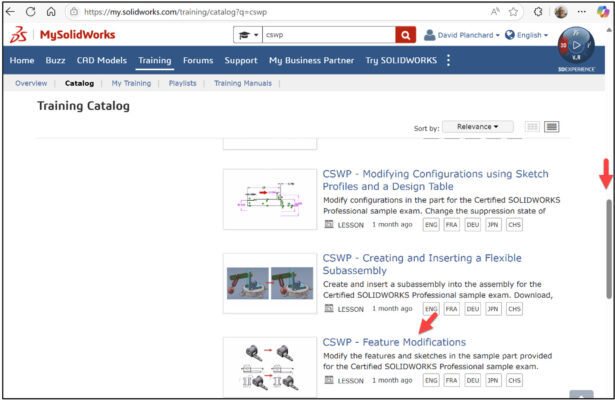Select JPN language for Flexible Subassembly lesson
Screen dimensions: 615x400
pyautogui.click(x=493, y=309)
